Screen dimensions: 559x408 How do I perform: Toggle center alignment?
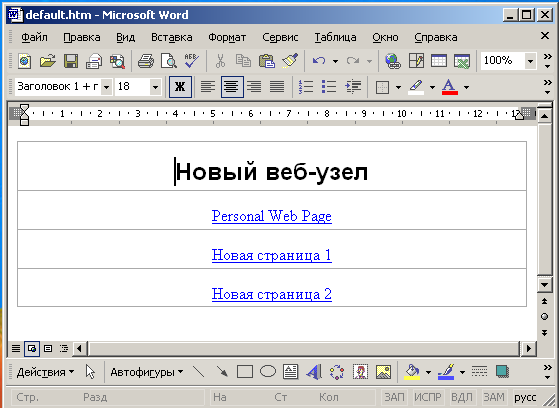(232, 87)
